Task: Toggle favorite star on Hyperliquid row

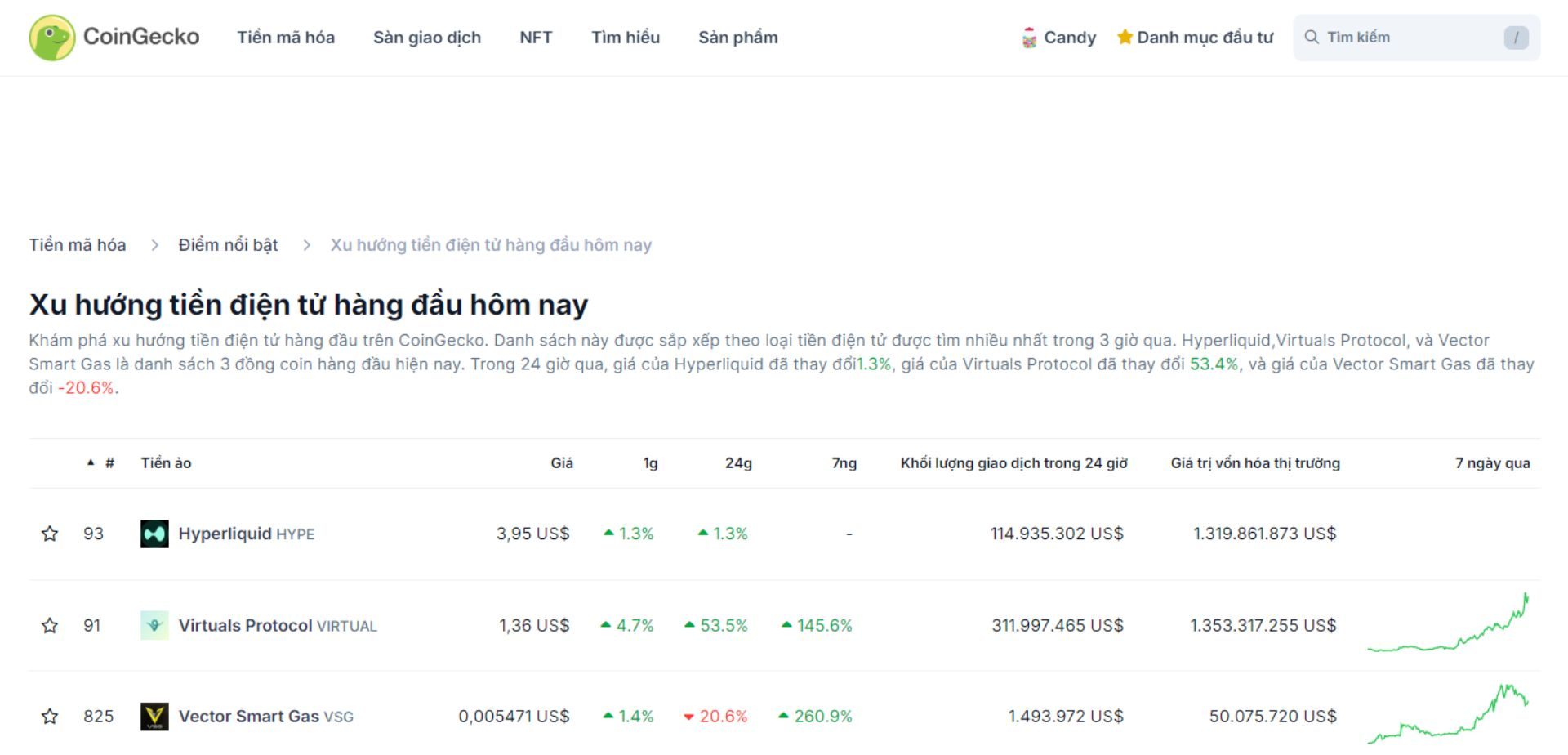Action: point(51,534)
